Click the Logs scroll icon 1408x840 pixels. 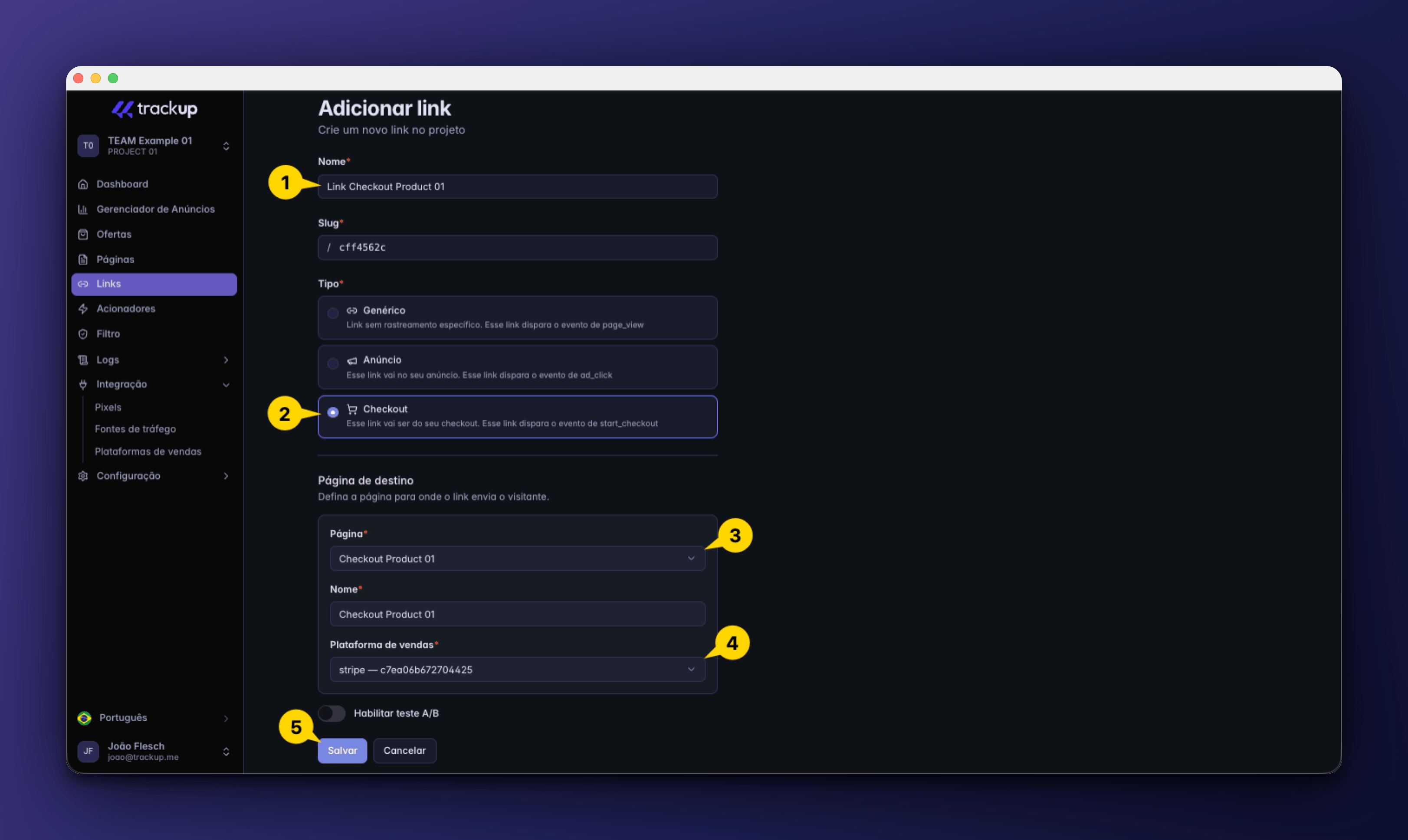(83, 360)
